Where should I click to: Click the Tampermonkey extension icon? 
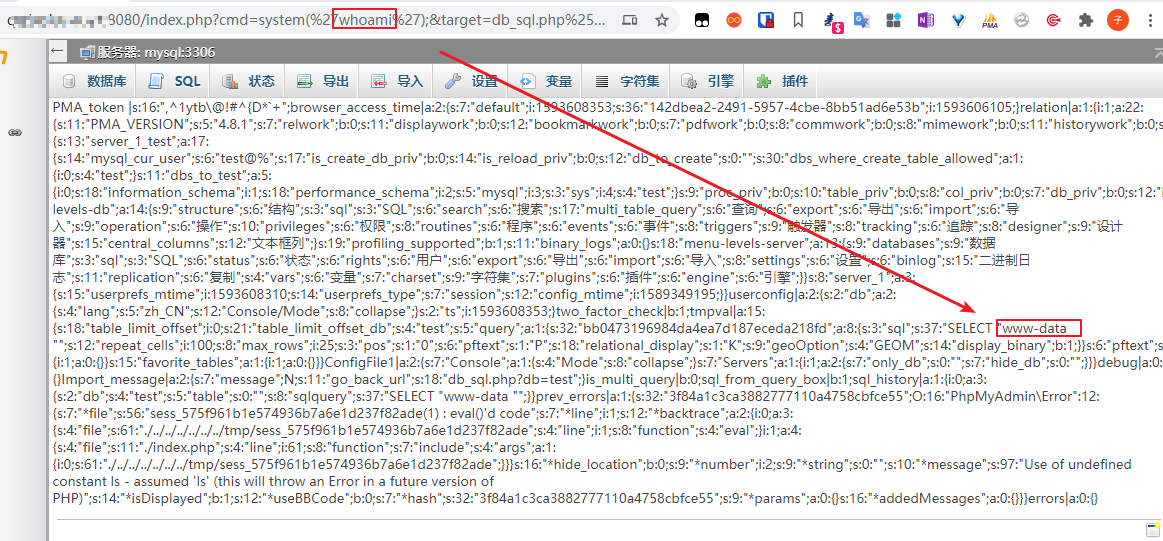point(703,19)
